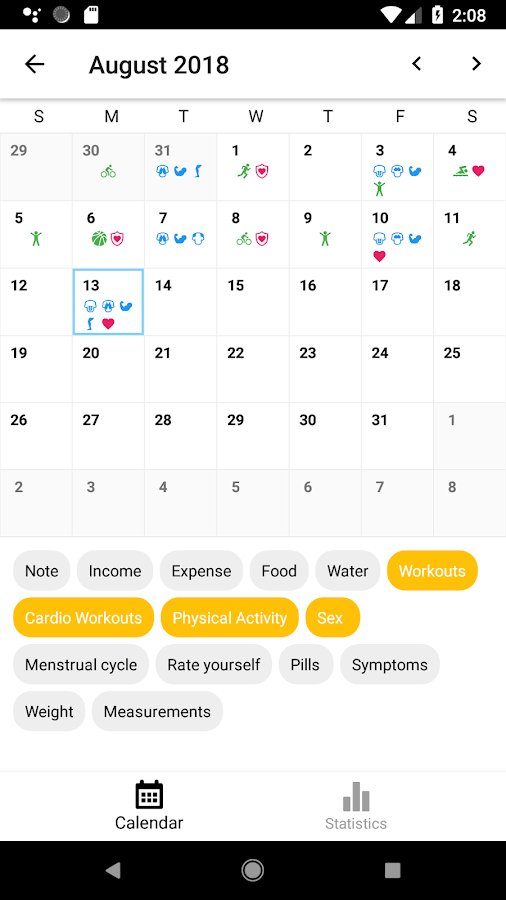Tap the Android home button
Image resolution: width=506 pixels, height=900 pixels.
tap(252, 870)
